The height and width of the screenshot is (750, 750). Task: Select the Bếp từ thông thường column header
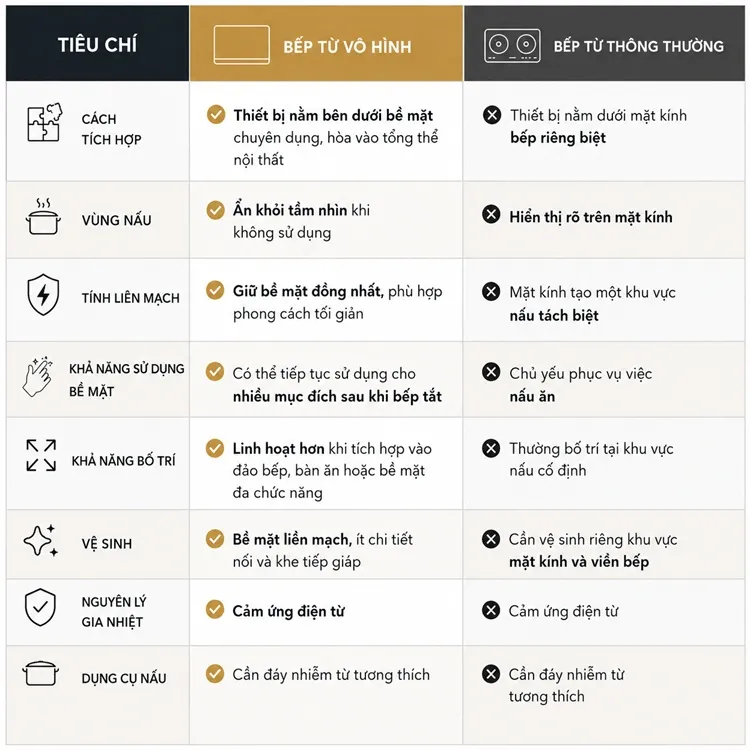pyautogui.click(x=605, y=44)
